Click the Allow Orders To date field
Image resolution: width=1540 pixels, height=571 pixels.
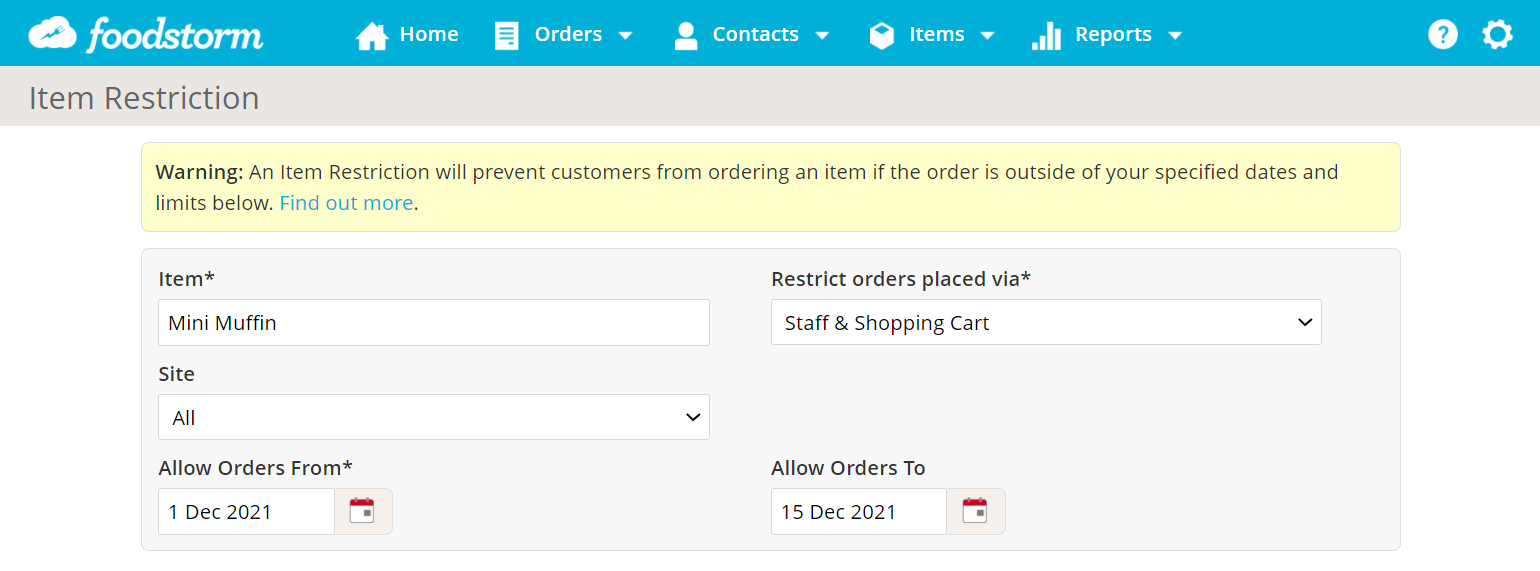[x=857, y=512]
